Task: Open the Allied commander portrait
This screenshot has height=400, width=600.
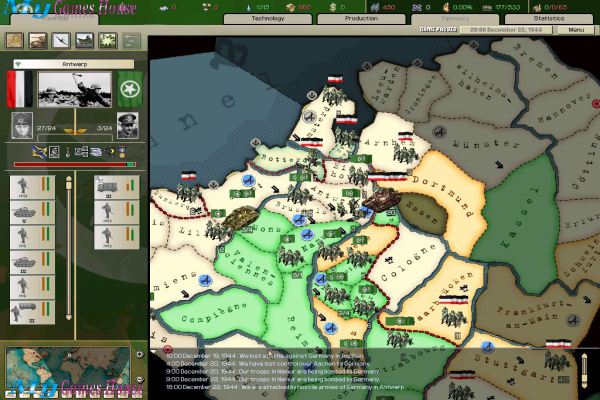Action: tap(127, 126)
